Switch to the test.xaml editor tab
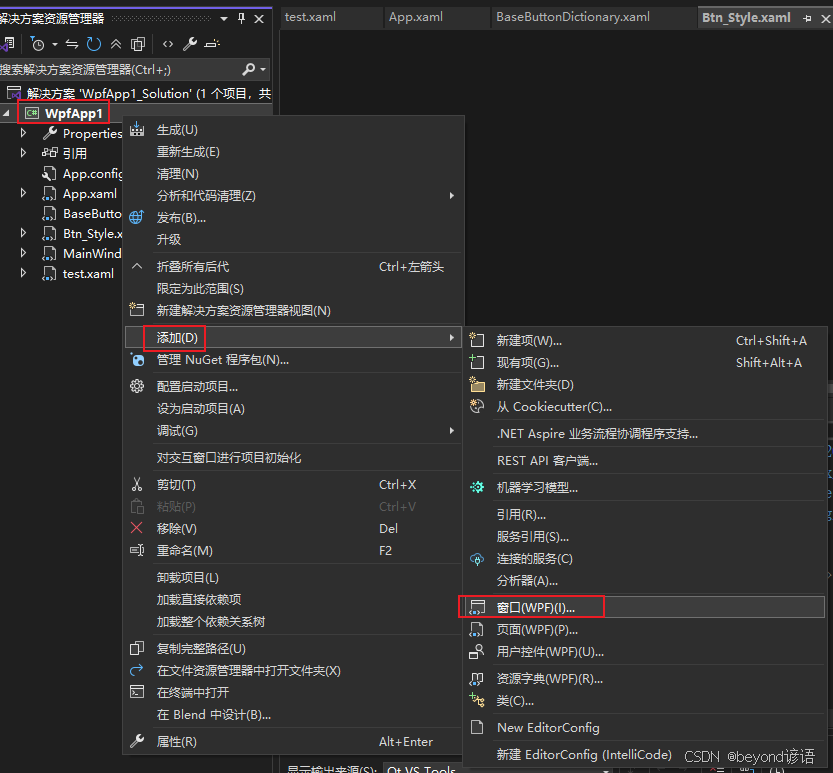 [310, 17]
